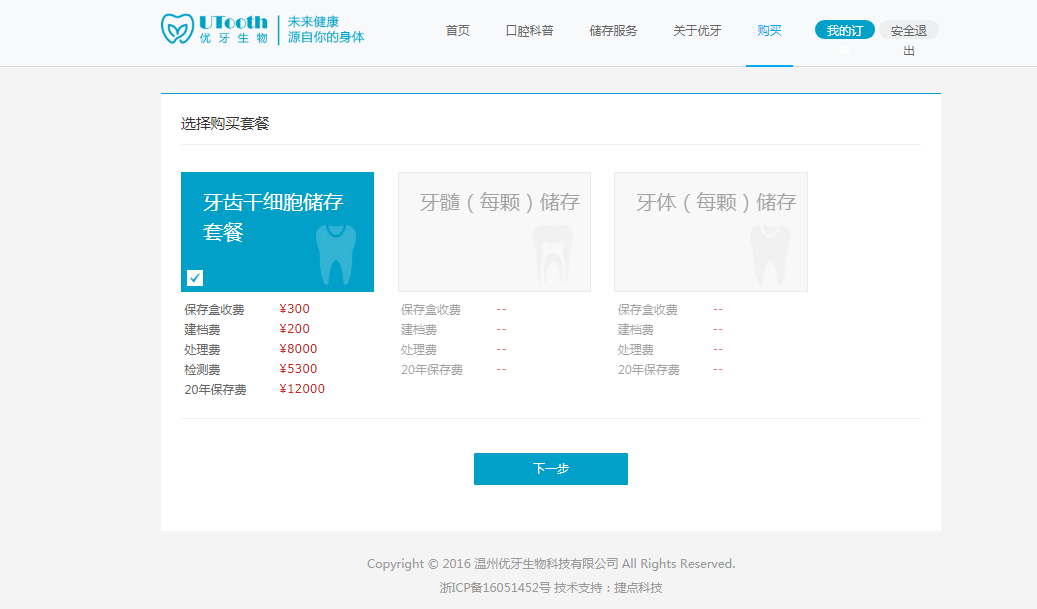Click the ¥200 建档费 price
1037x609 pixels.
point(294,329)
